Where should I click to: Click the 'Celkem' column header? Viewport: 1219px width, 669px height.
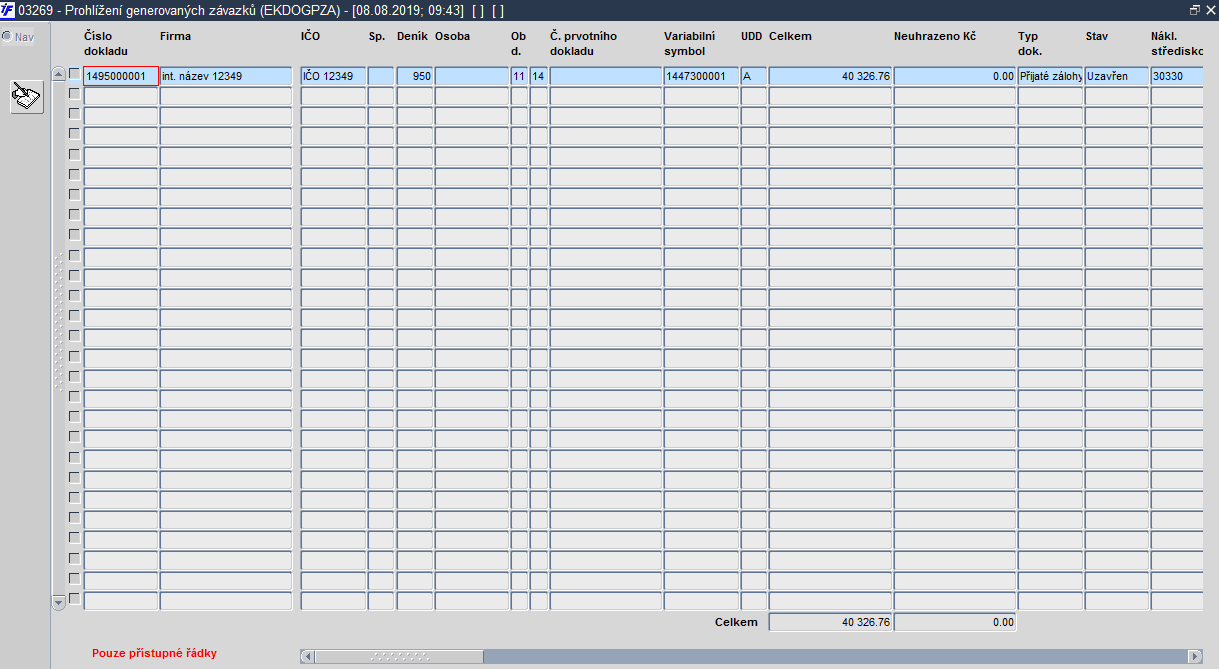point(790,36)
